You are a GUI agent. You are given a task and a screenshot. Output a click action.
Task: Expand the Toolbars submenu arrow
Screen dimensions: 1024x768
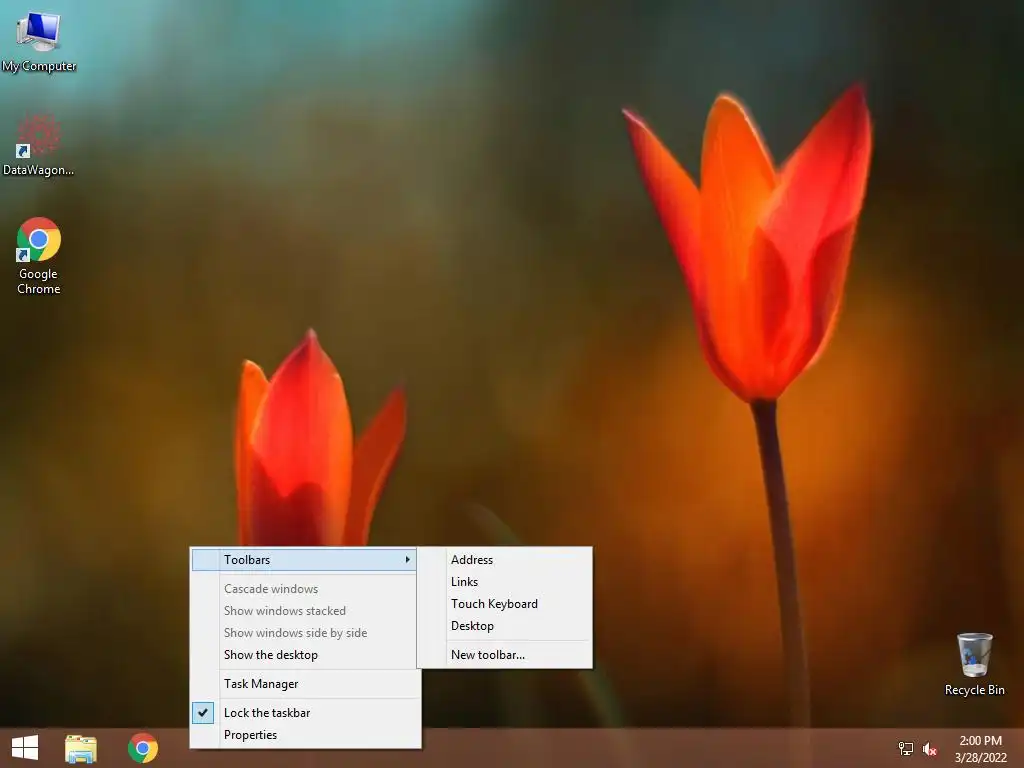[x=407, y=560]
